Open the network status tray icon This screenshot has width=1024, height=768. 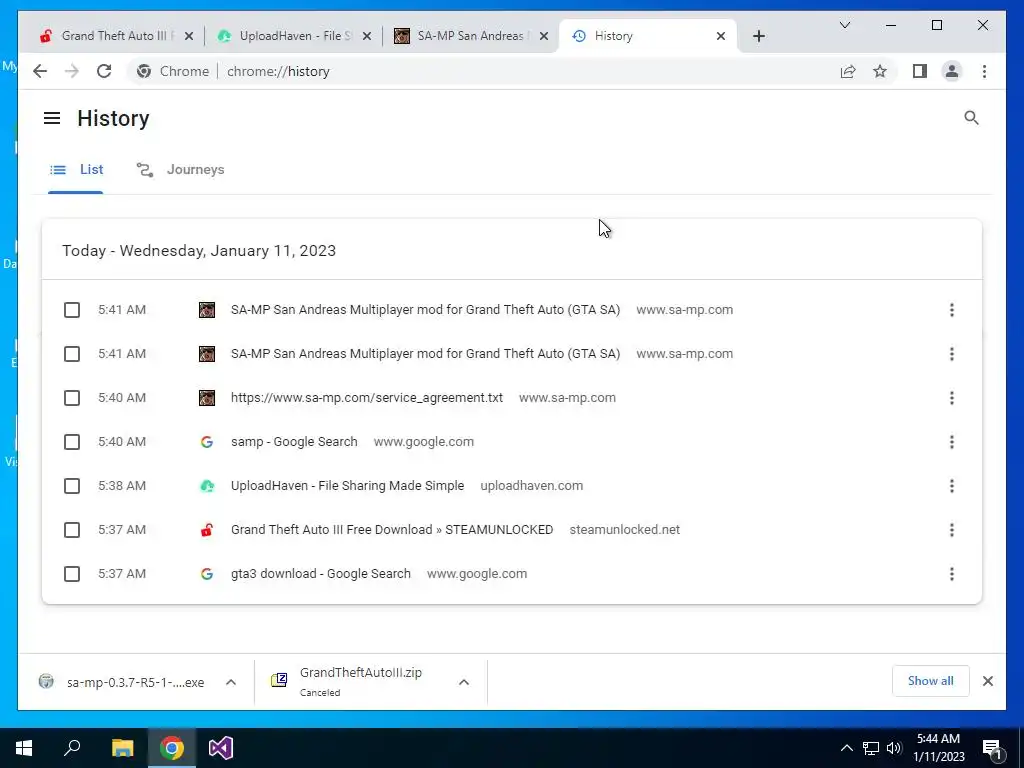(x=871, y=748)
